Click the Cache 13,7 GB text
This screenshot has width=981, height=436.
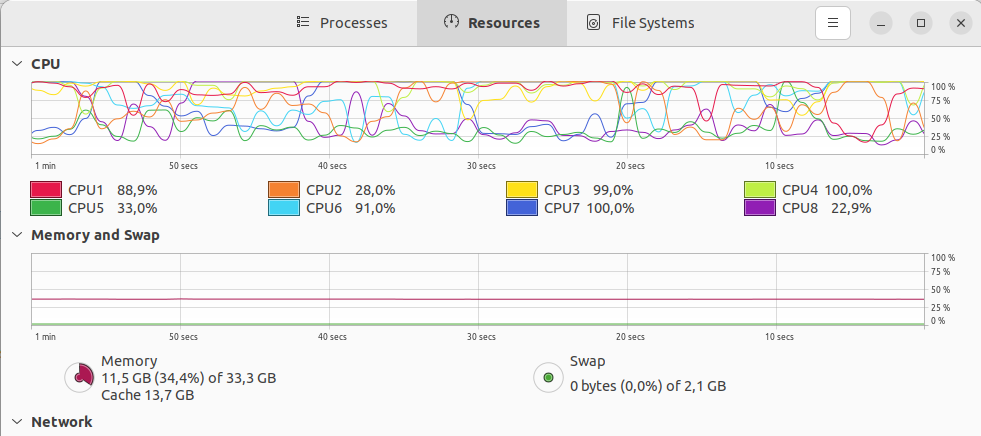coord(147,395)
